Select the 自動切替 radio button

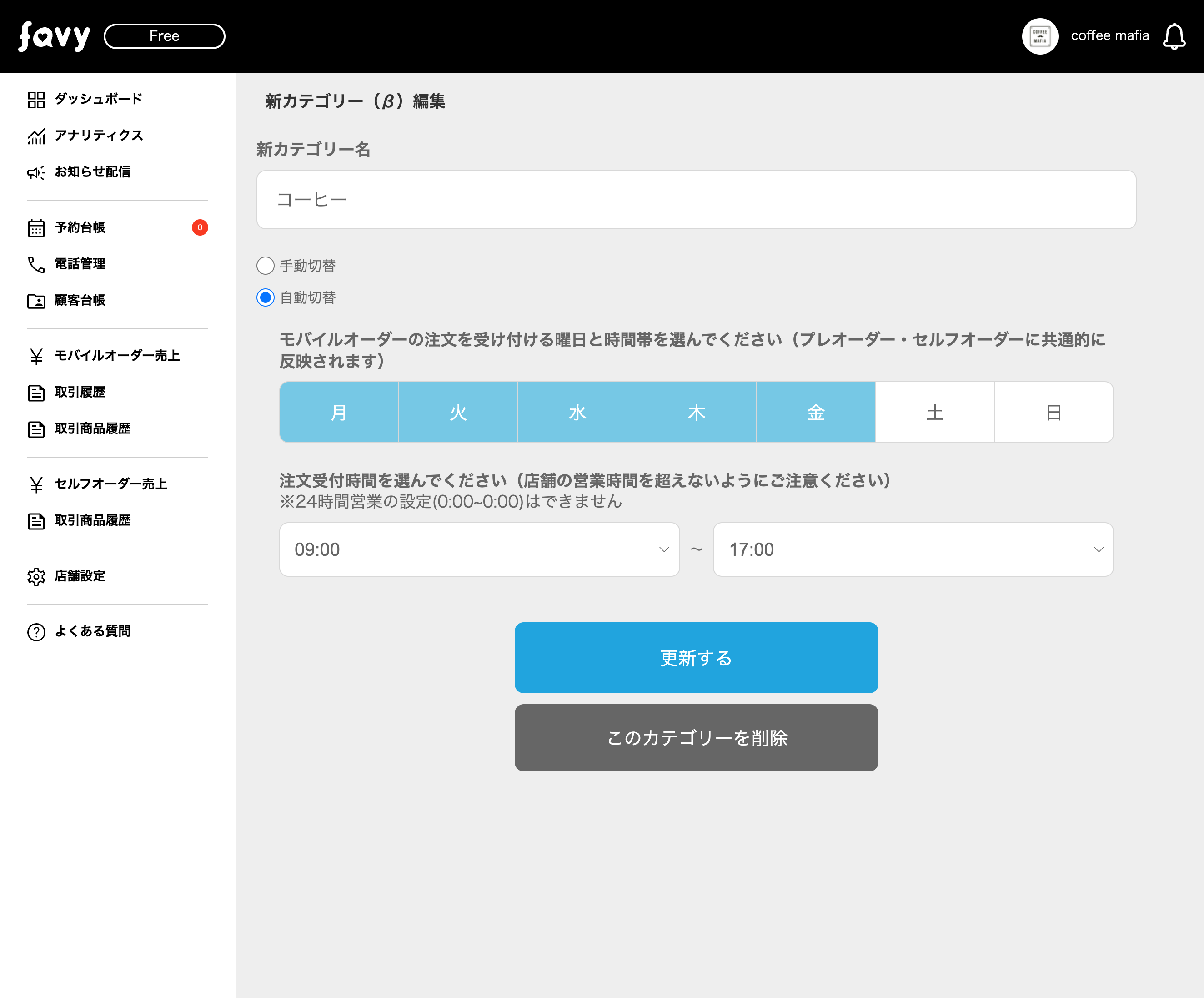click(266, 297)
